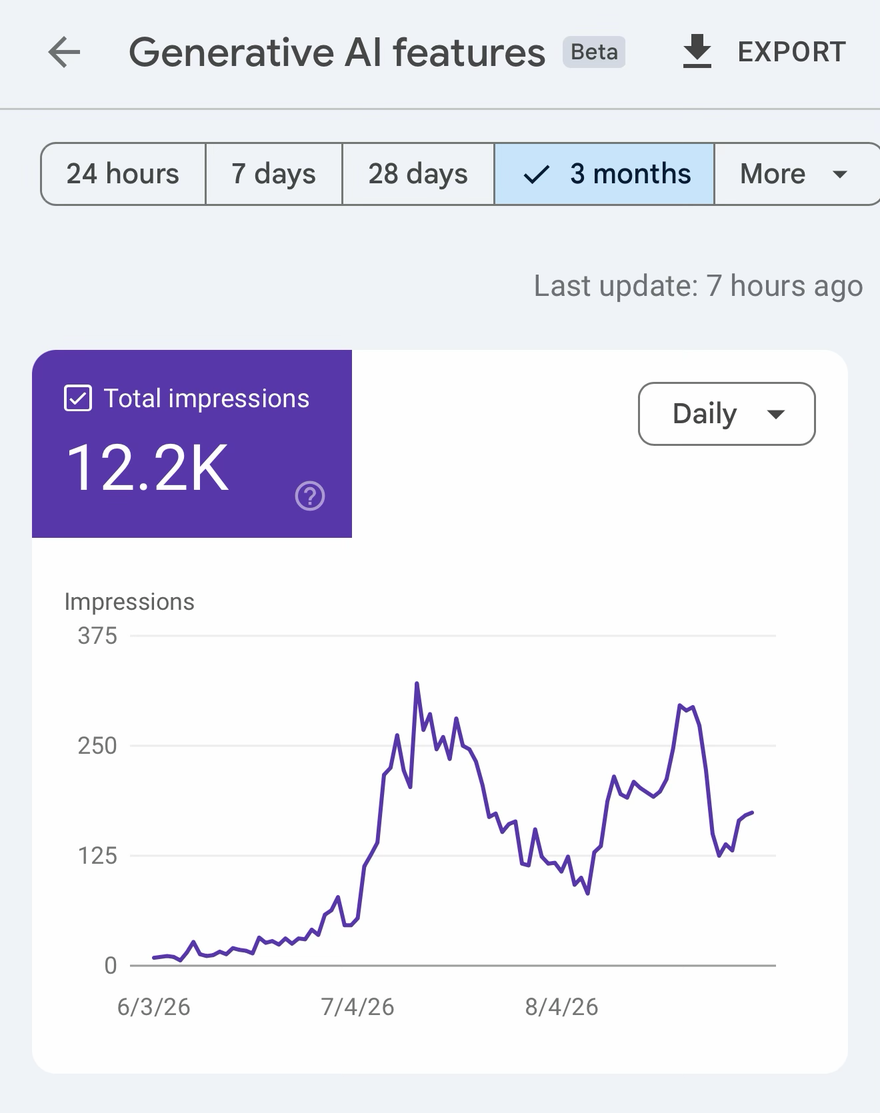Click the Last update: 7 hours ago text
The width and height of the screenshot is (880, 1113).
698,286
